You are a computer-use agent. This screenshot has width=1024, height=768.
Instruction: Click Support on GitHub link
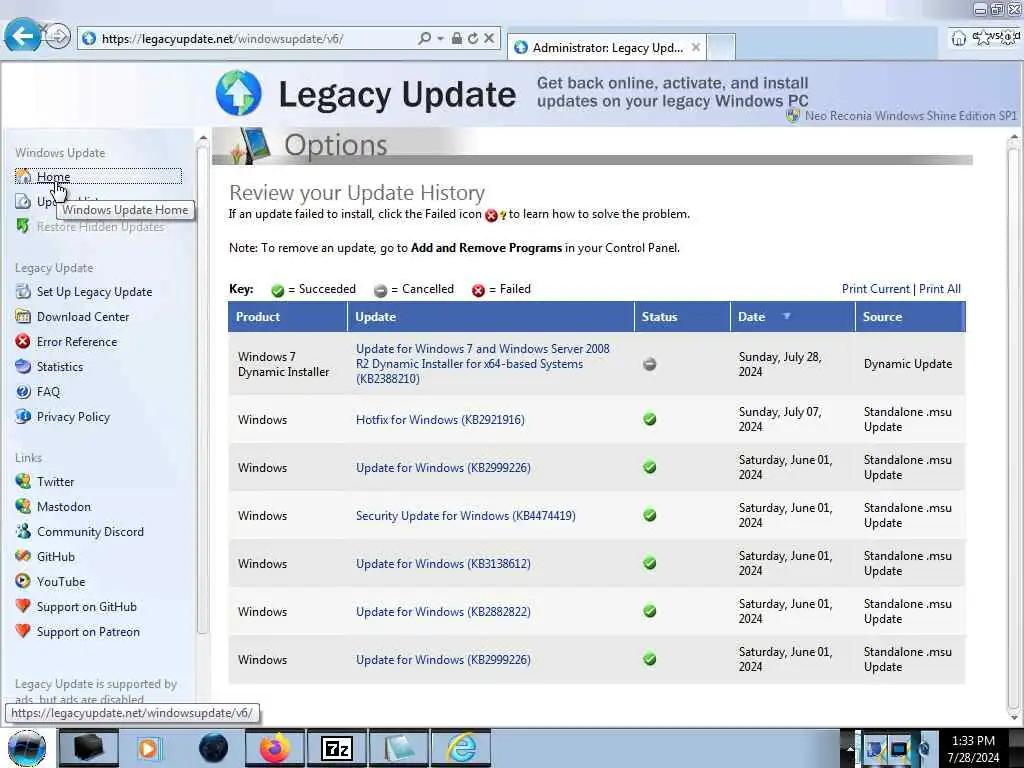click(x=87, y=607)
